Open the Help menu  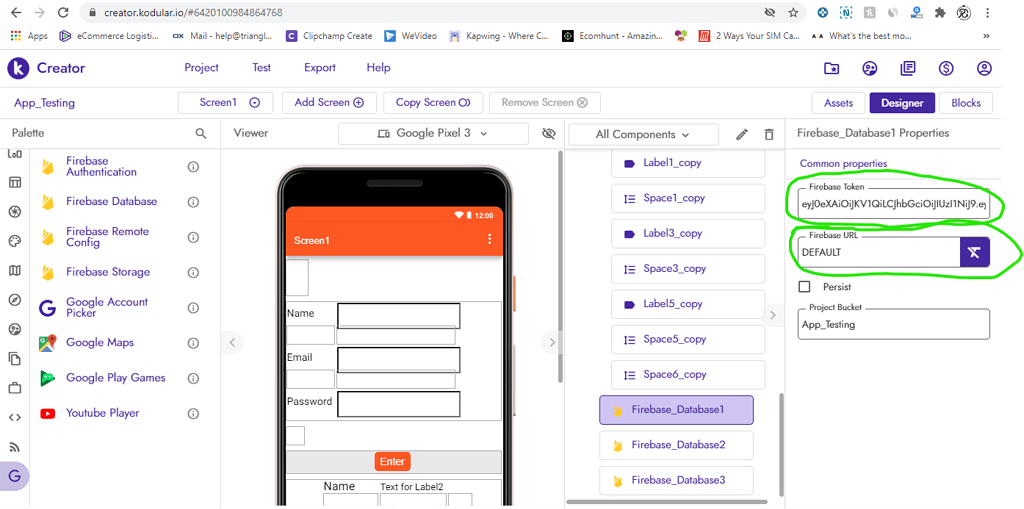(x=378, y=68)
